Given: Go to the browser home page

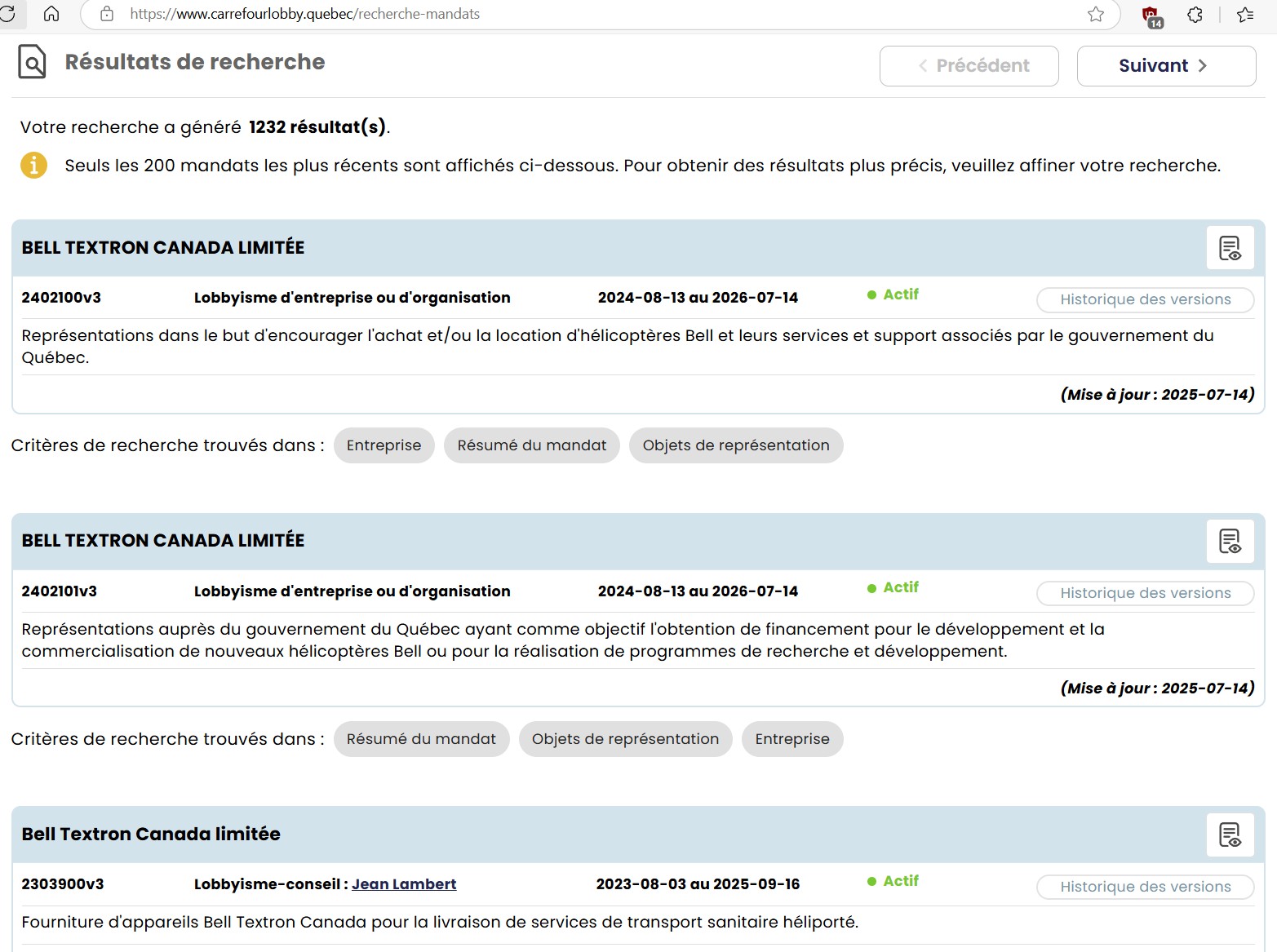Looking at the screenshot, I should (x=51, y=14).
